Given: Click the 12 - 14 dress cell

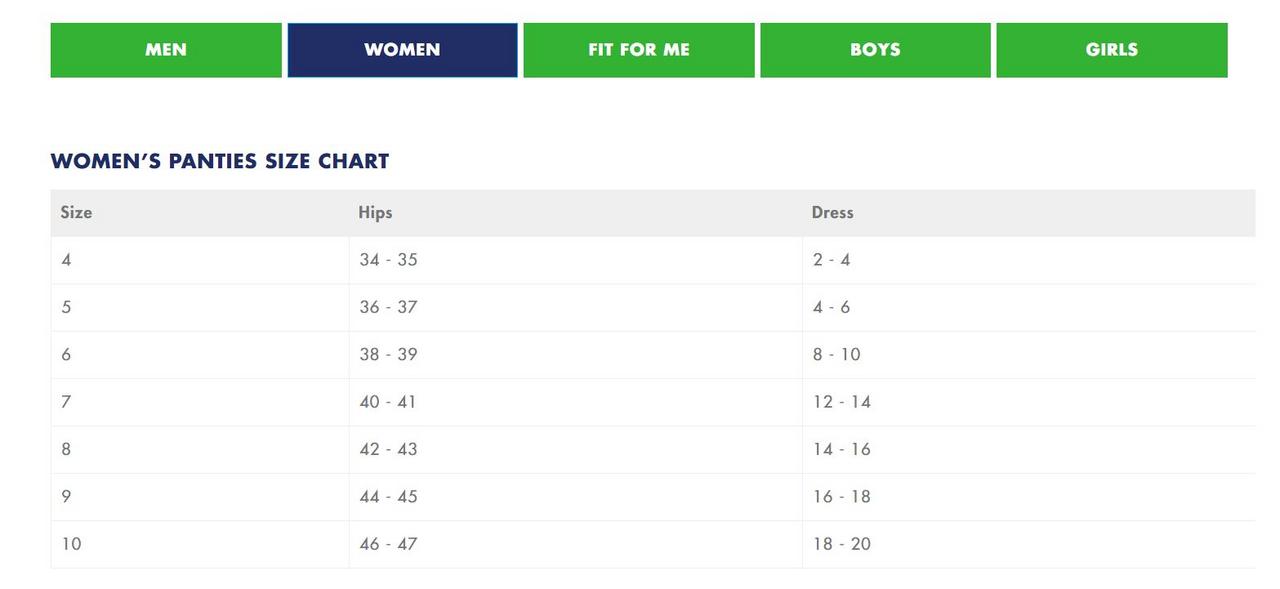Looking at the screenshot, I should (x=1029, y=402).
